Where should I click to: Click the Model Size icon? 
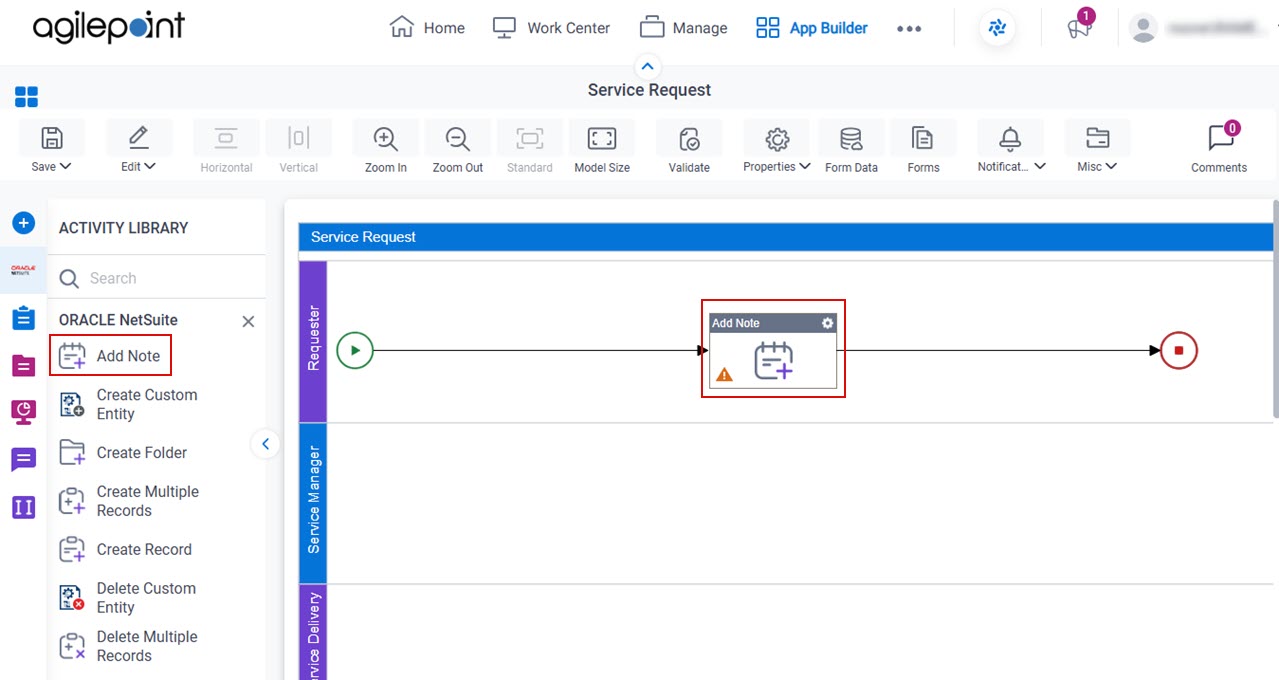(602, 138)
